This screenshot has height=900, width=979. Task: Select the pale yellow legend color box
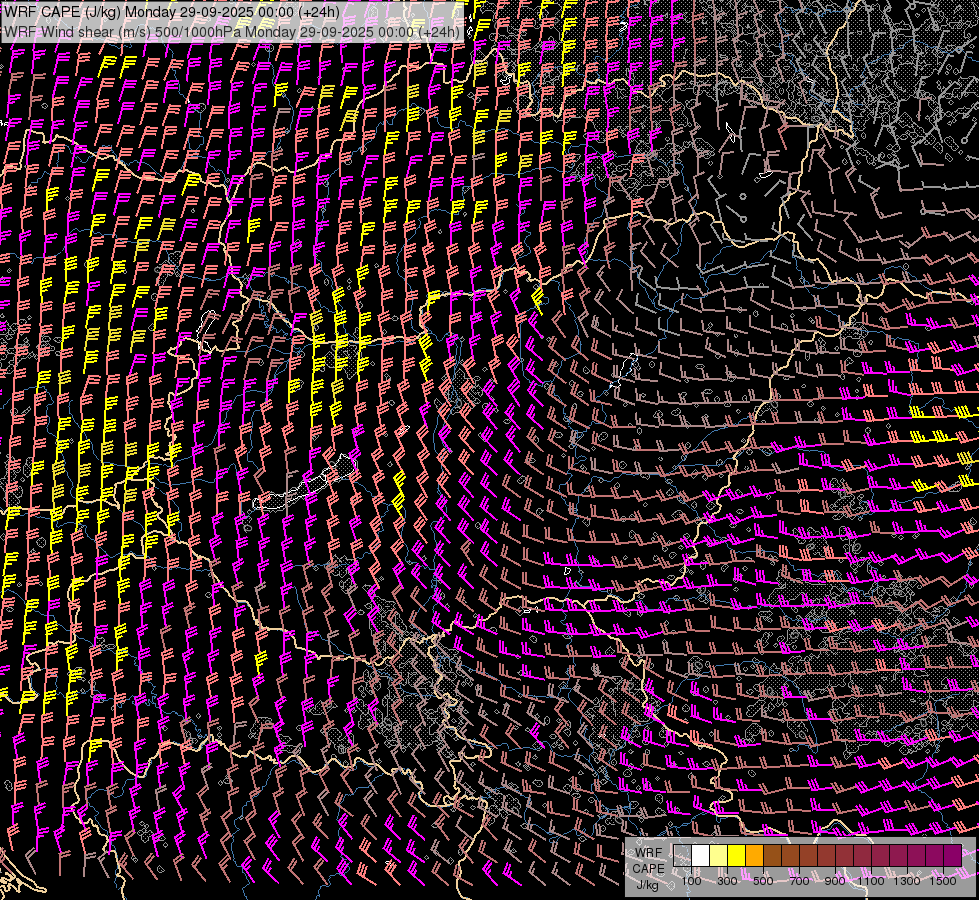pyautogui.click(x=718, y=855)
